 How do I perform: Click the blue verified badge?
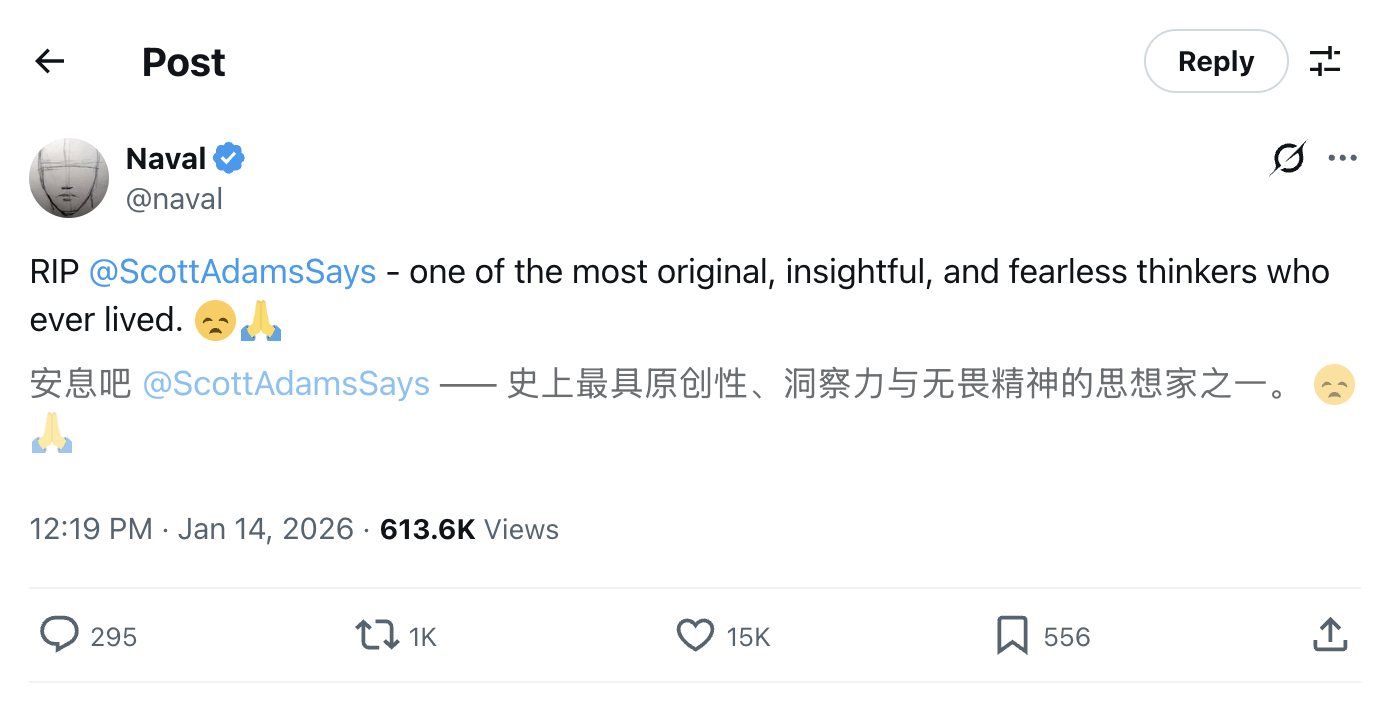pyautogui.click(x=230, y=158)
